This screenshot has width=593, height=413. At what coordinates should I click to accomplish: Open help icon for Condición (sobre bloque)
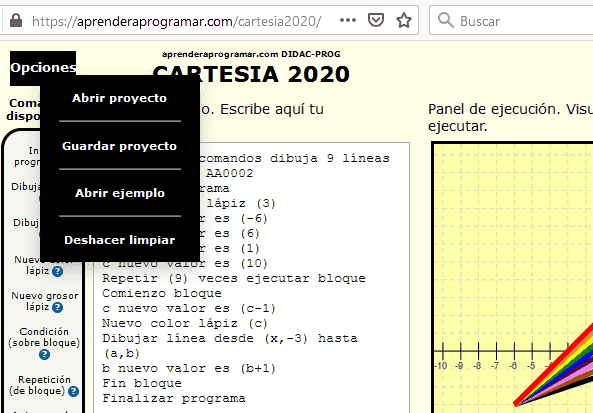pos(44,355)
